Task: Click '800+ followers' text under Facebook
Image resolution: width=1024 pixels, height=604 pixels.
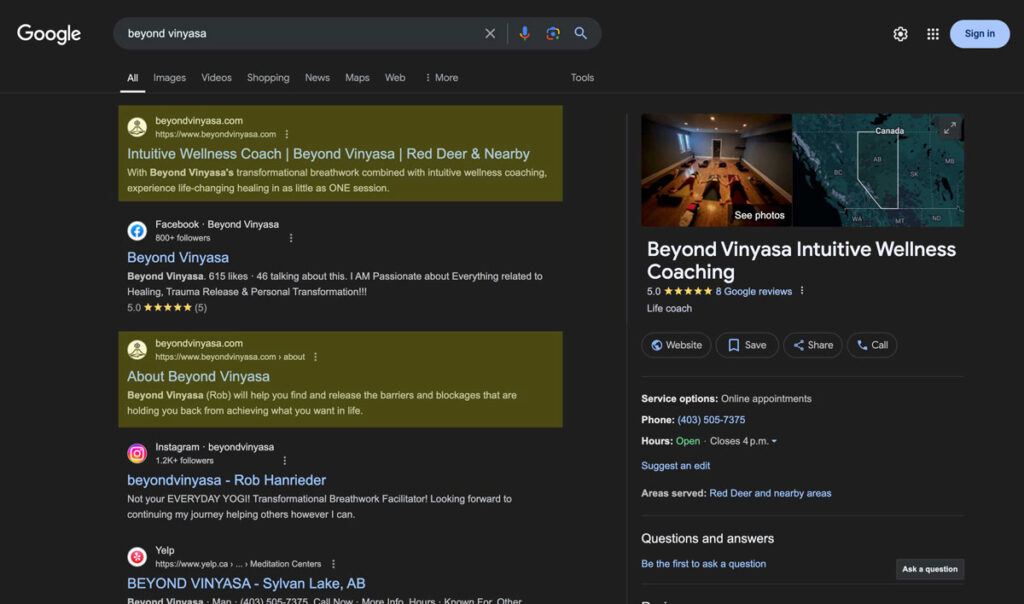Action: tap(183, 238)
